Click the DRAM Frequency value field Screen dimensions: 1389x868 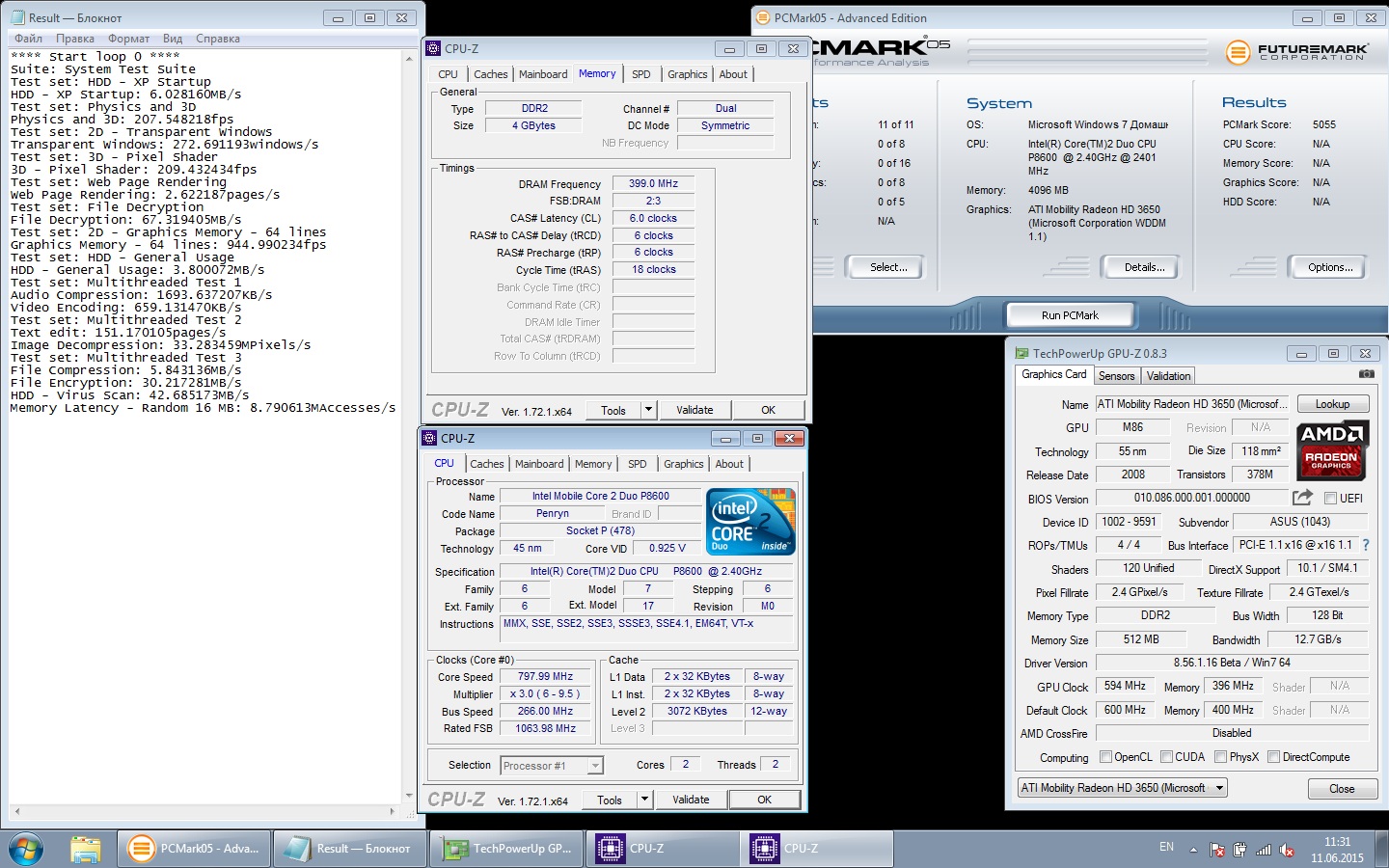653,183
